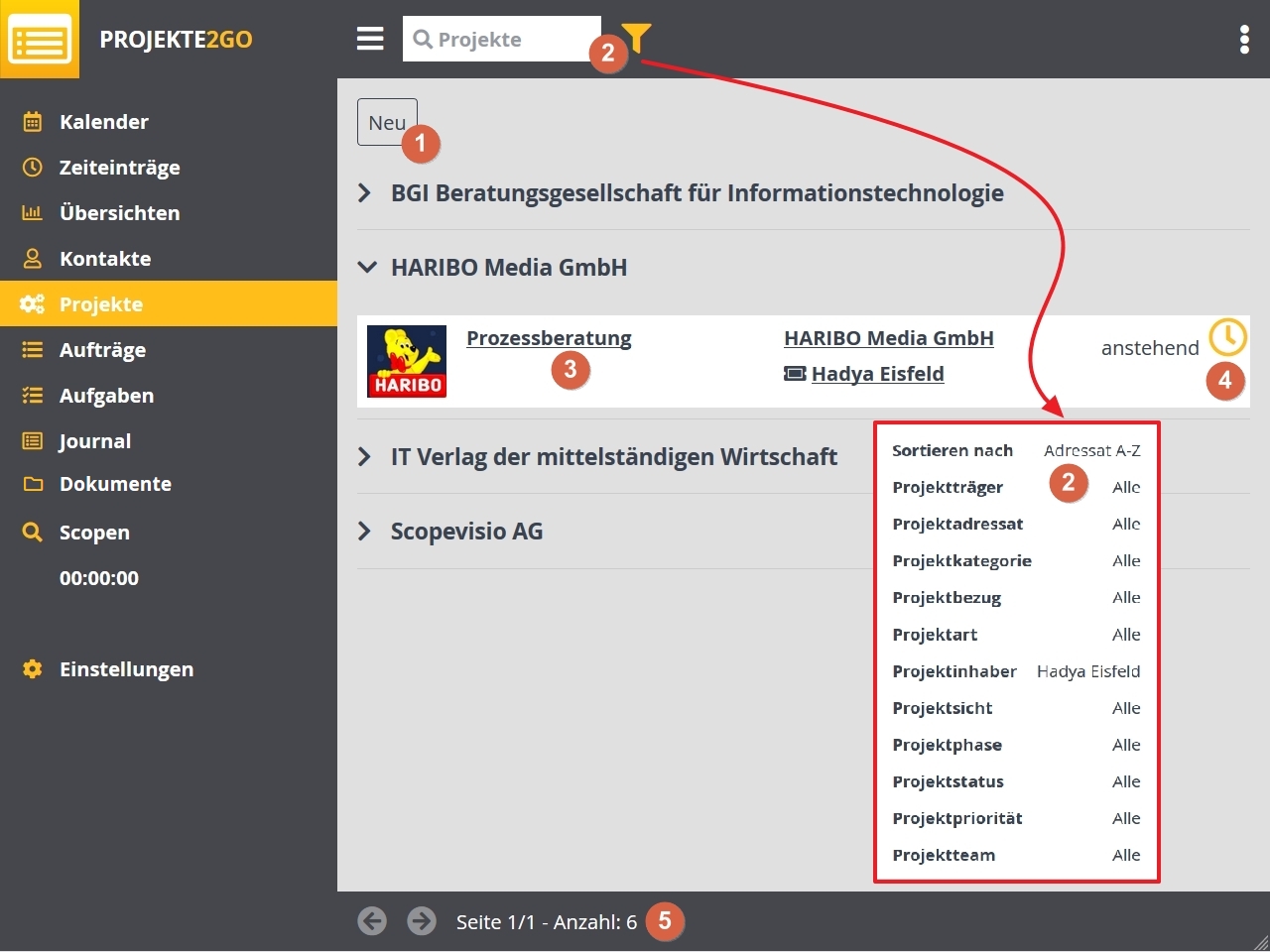Open Projektteam filter option

point(1016,855)
